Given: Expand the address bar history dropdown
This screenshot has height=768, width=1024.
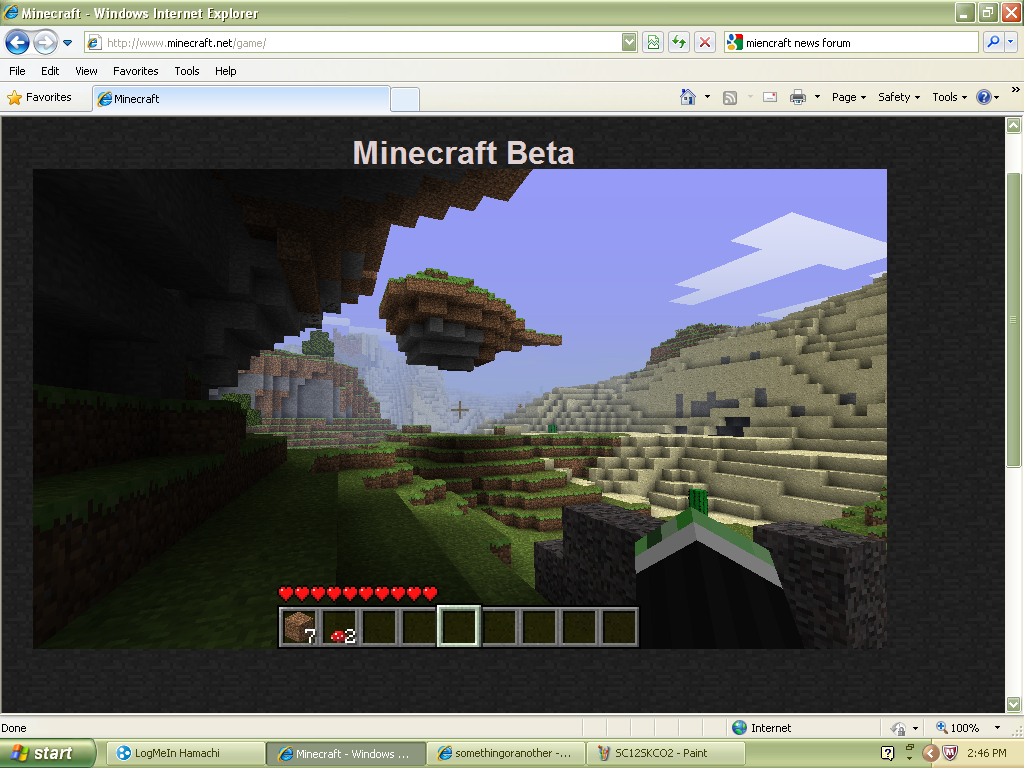Looking at the screenshot, I should (x=629, y=43).
